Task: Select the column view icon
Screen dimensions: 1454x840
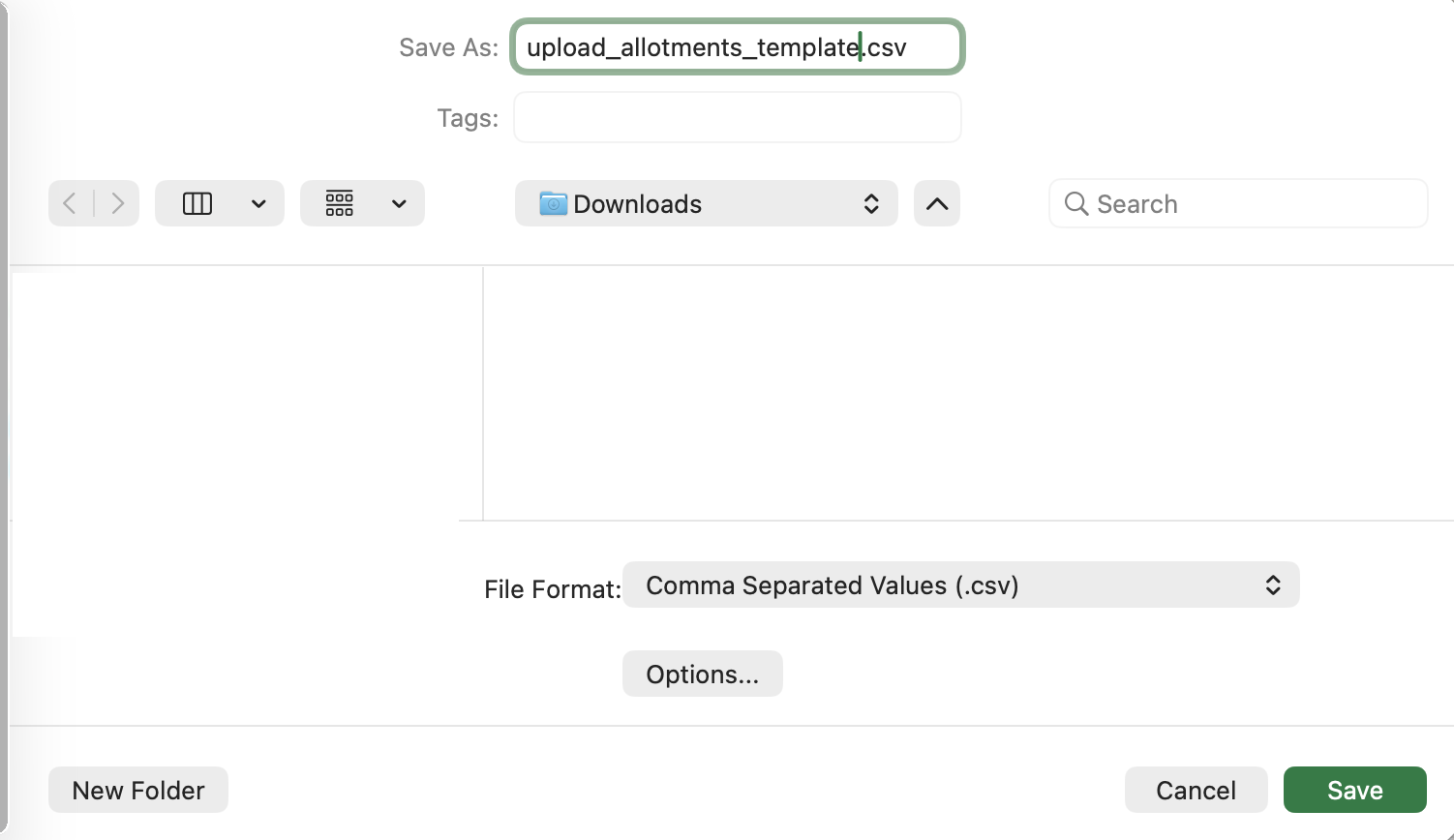Action: [x=197, y=203]
